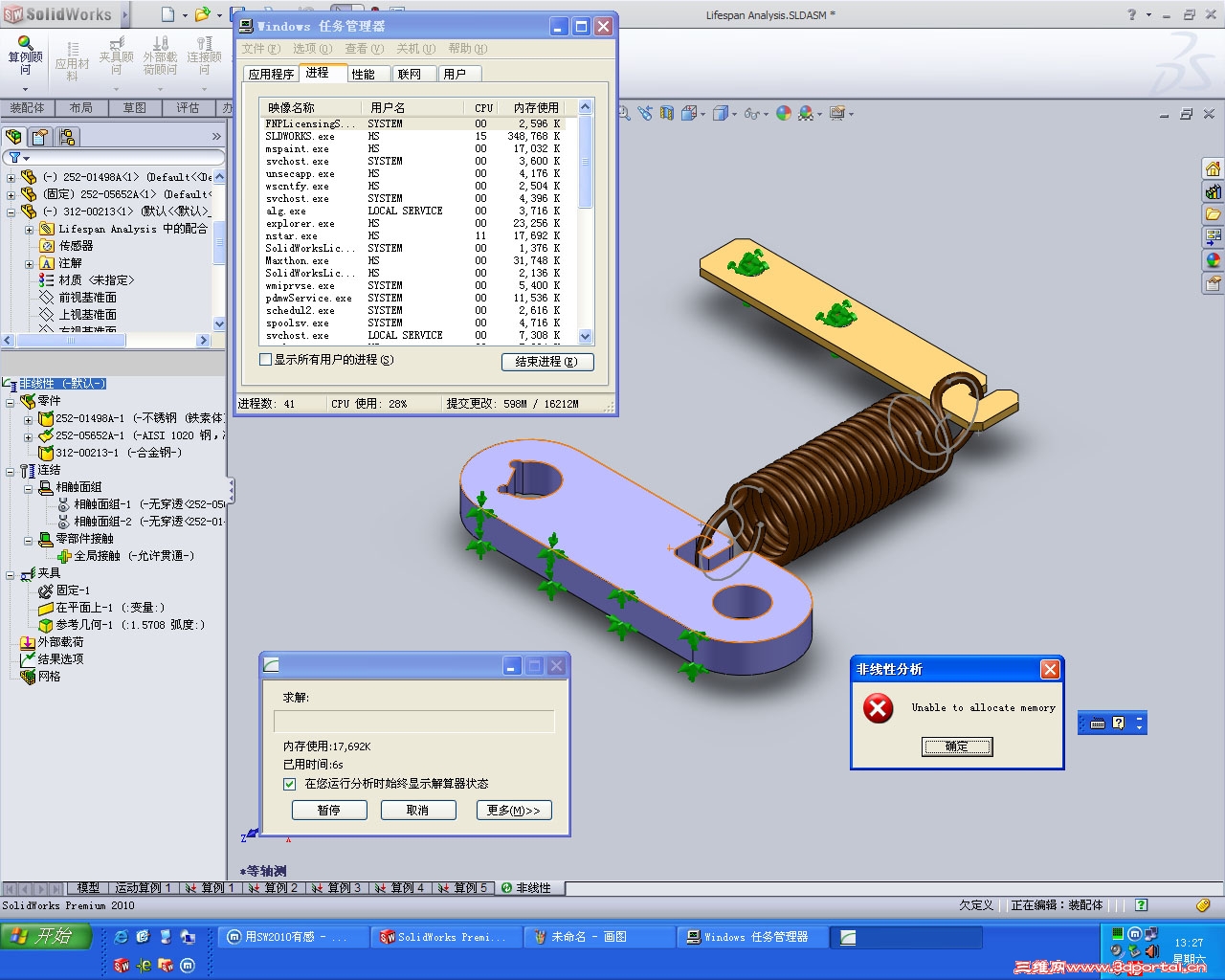
Task: Expand the Lifespan Analysis 中的配合 node
Action: [x=29, y=230]
